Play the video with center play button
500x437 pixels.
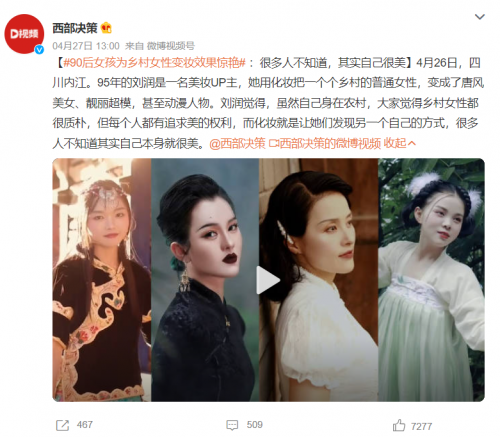point(268,280)
